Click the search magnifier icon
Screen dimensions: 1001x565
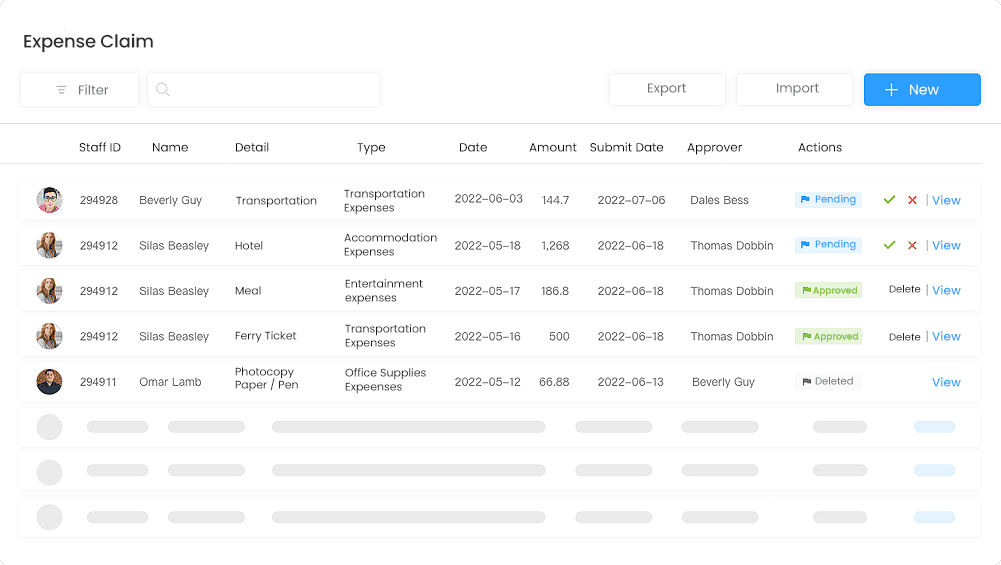163,89
